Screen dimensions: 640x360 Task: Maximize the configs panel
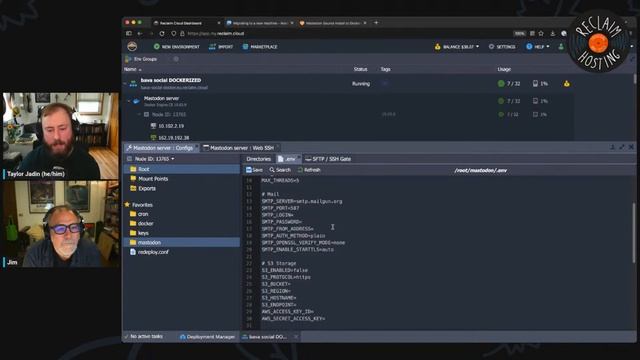(x=622, y=147)
